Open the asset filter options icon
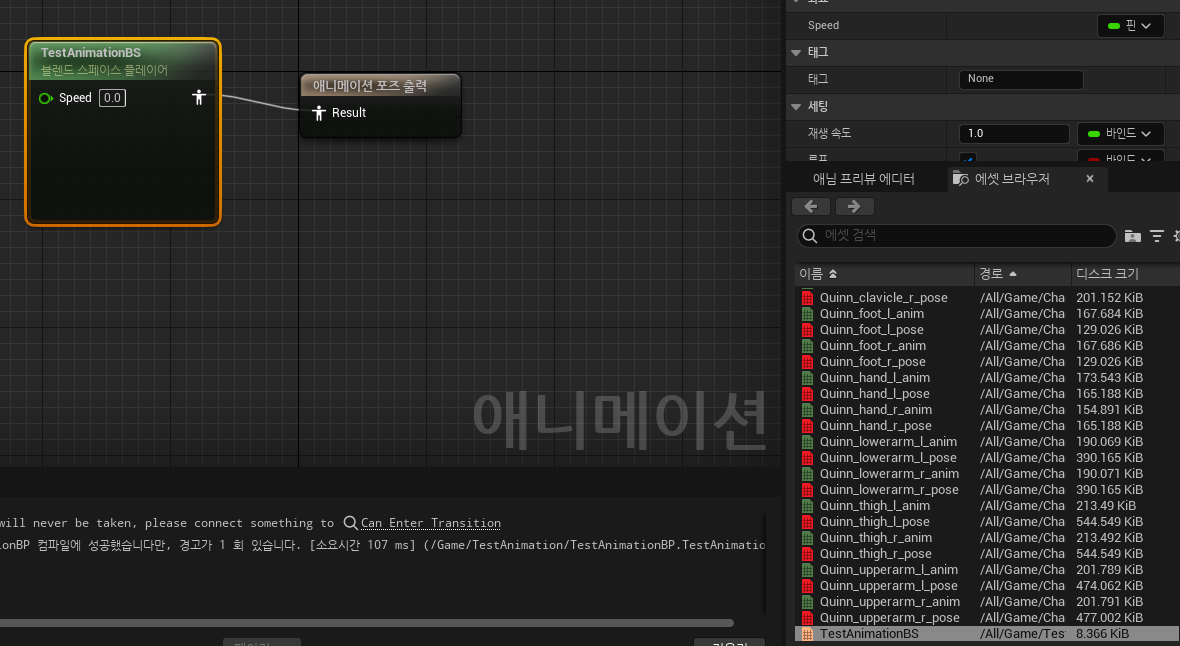Screen dimensions: 1180x646 (x=1157, y=236)
